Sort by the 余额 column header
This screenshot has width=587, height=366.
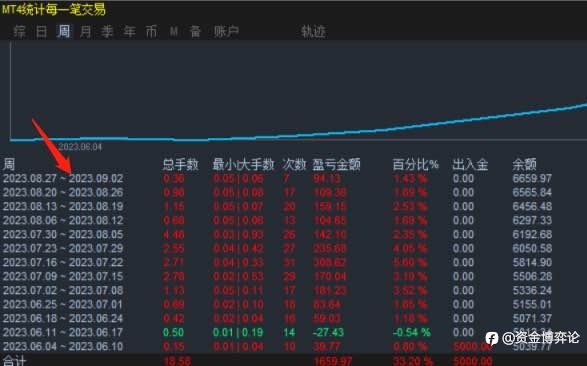pos(524,164)
